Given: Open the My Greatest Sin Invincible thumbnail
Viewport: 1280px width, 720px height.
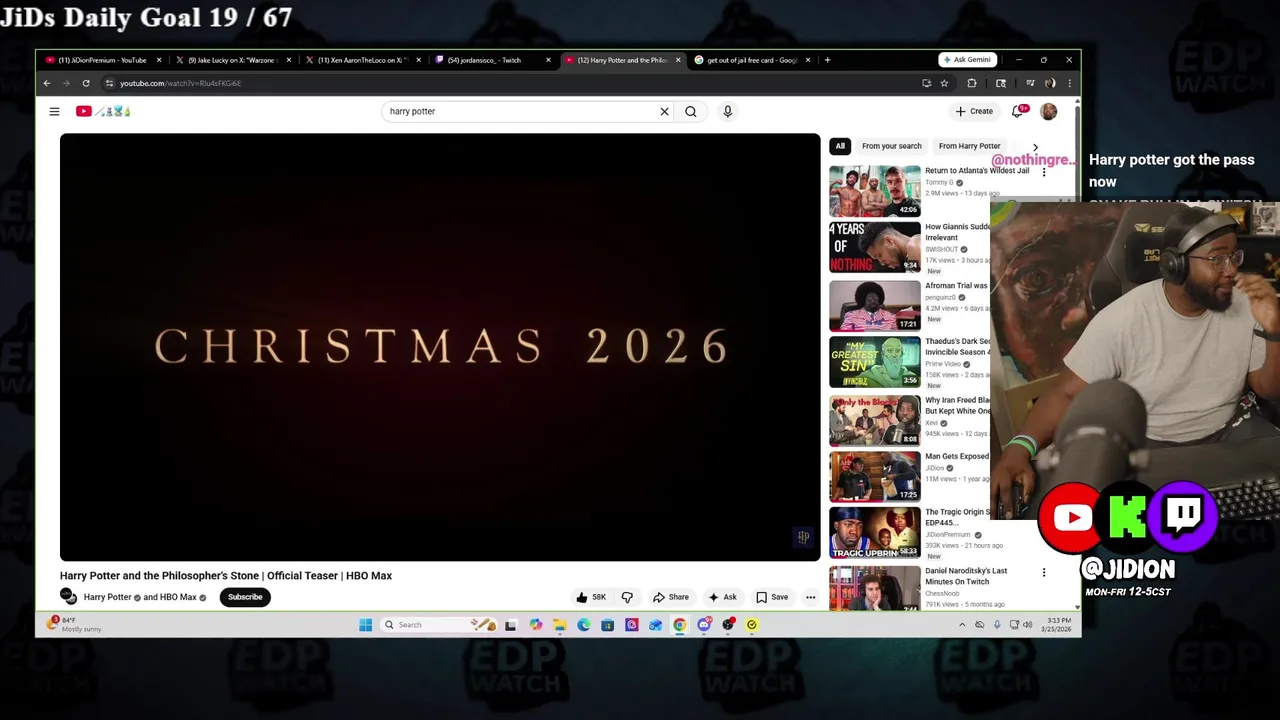Looking at the screenshot, I should [x=875, y=362].
